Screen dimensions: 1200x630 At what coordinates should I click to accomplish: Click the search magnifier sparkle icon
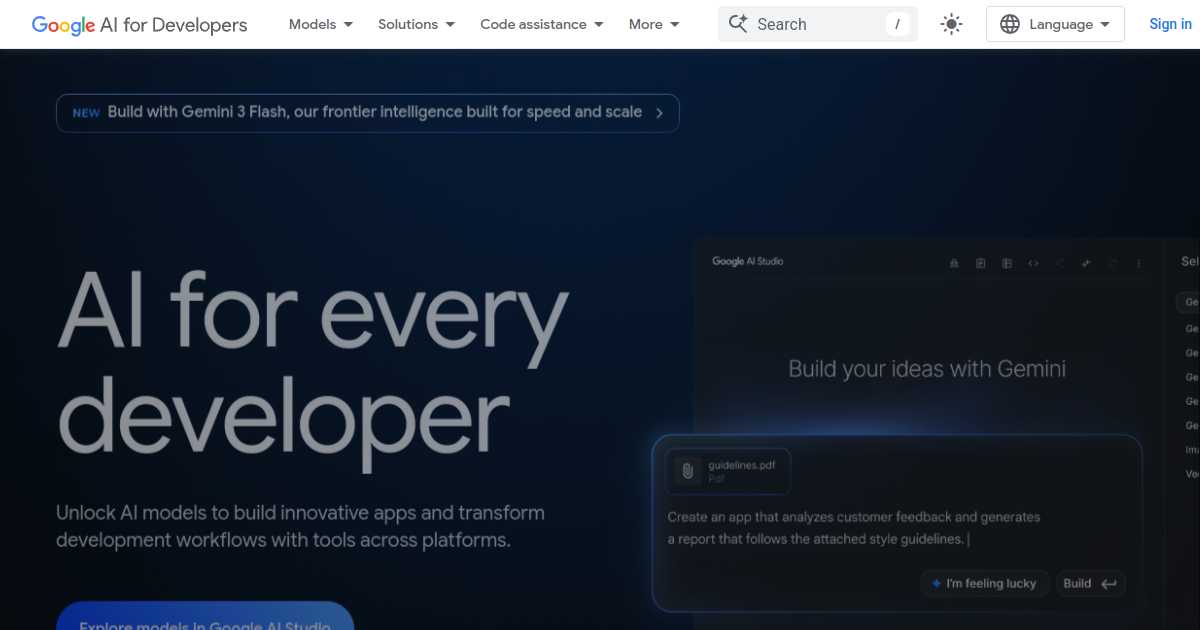click(x=738, y=24)
